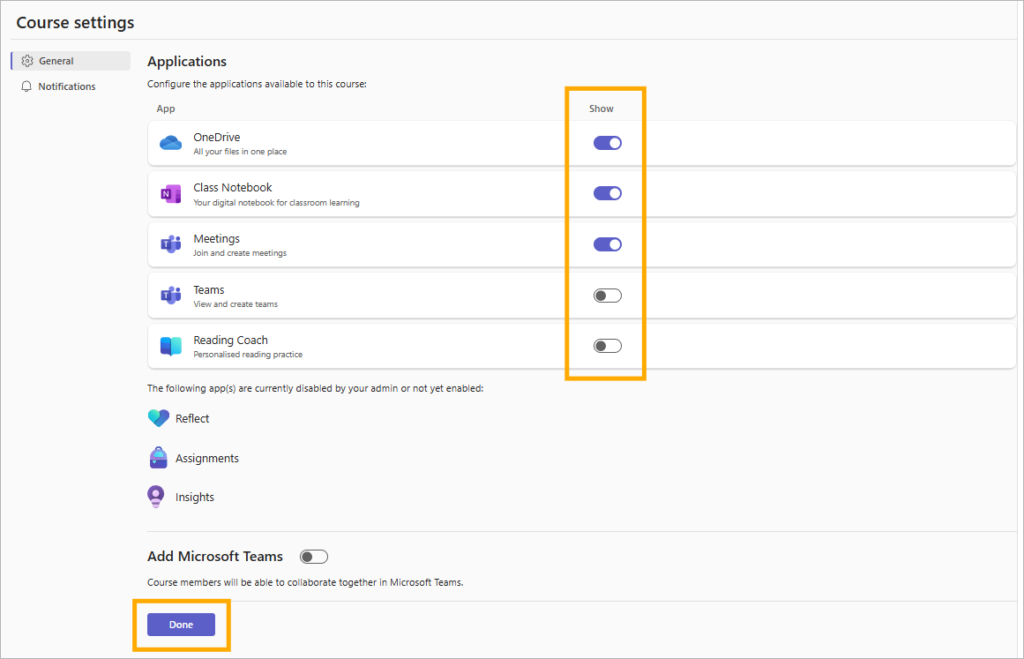The height and width of the screenshot is (659, 1024).
Task: Switch on Add Microsoft Teams toggle
Action: pyautogui.click(x=313, y=557)
